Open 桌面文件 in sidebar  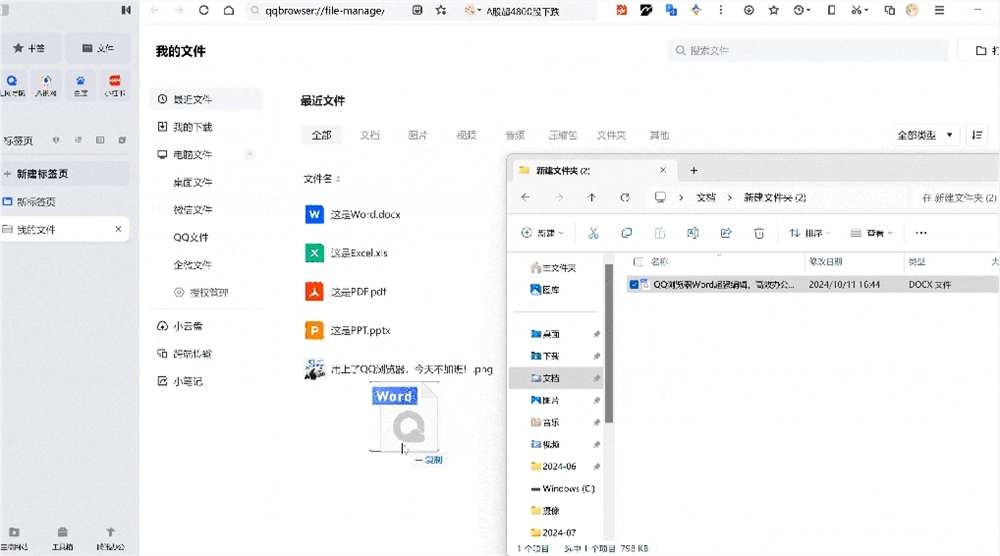193,182
